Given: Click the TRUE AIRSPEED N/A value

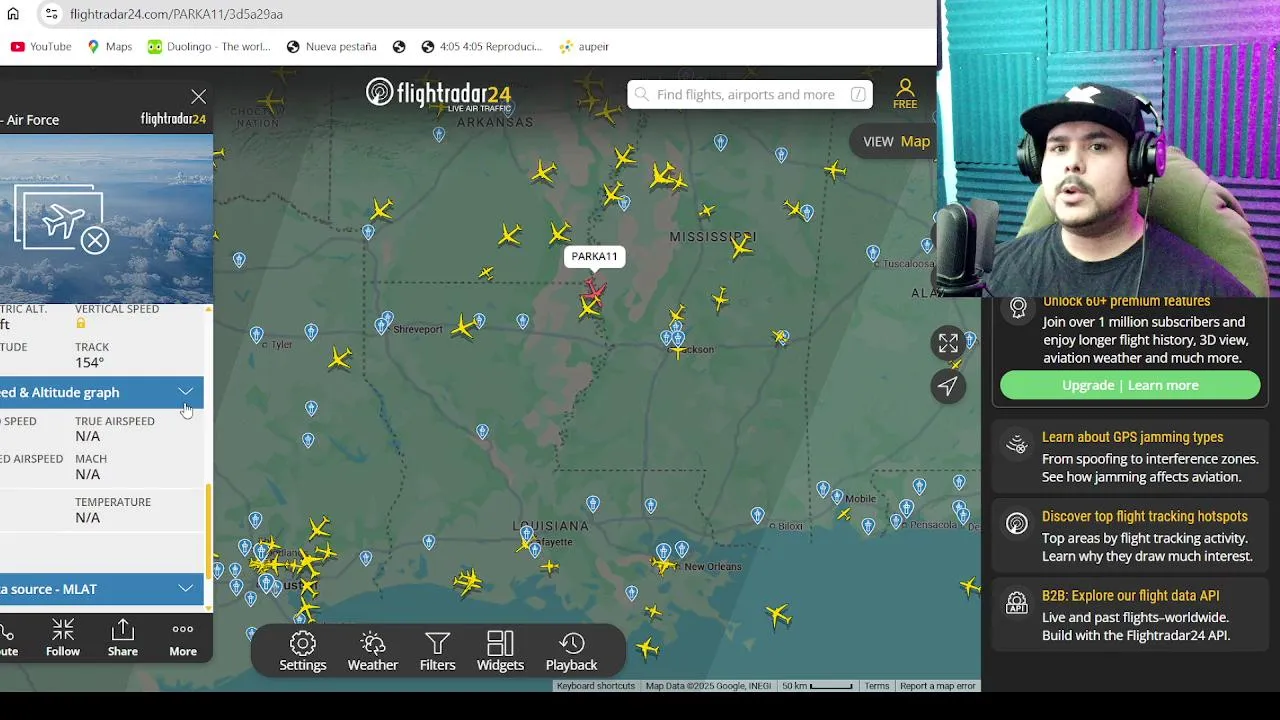Looking at the screenshot, I should pyautogui.click(x=88, y=436).
